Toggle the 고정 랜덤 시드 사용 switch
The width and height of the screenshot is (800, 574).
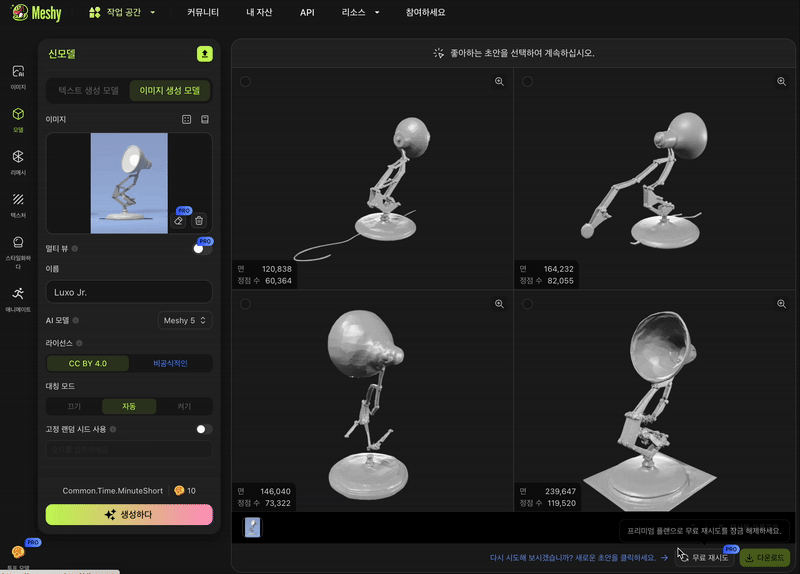(204, 429)
